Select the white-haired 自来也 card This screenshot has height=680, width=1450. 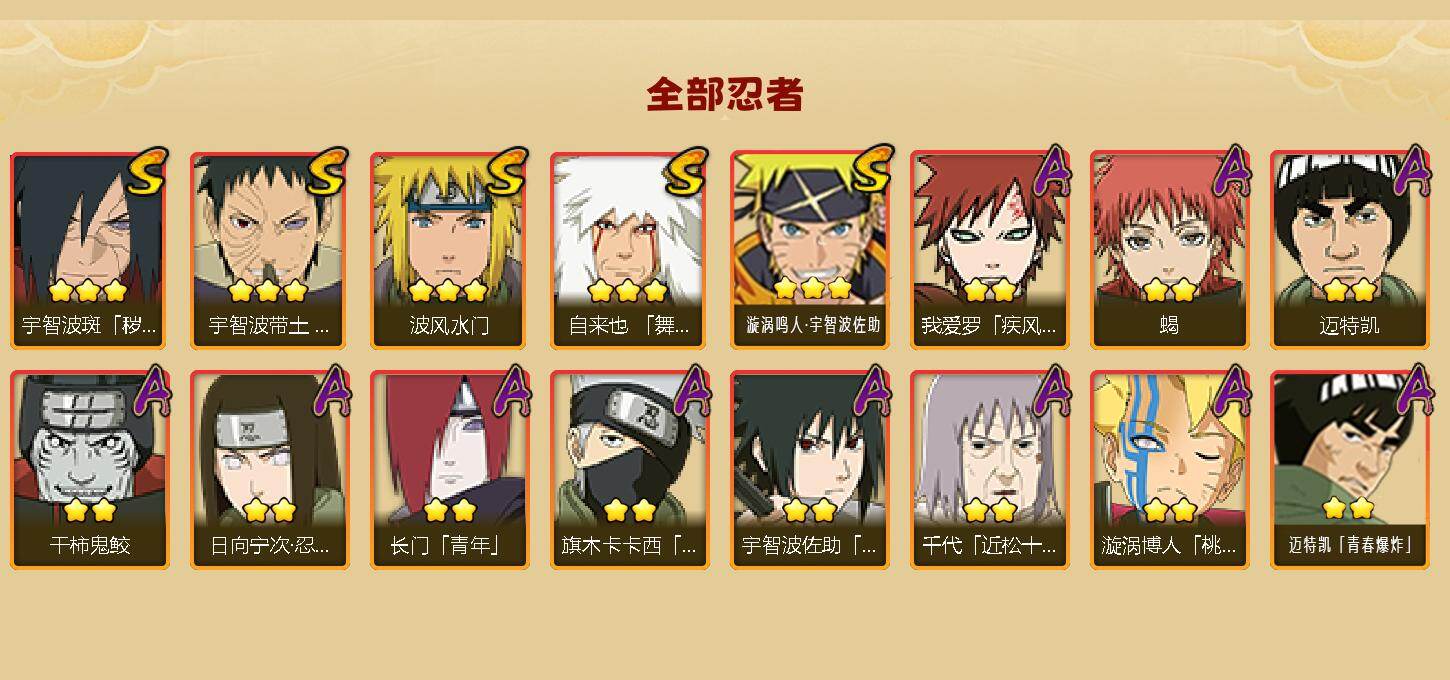pyautogui.click(x=630, y=250)
